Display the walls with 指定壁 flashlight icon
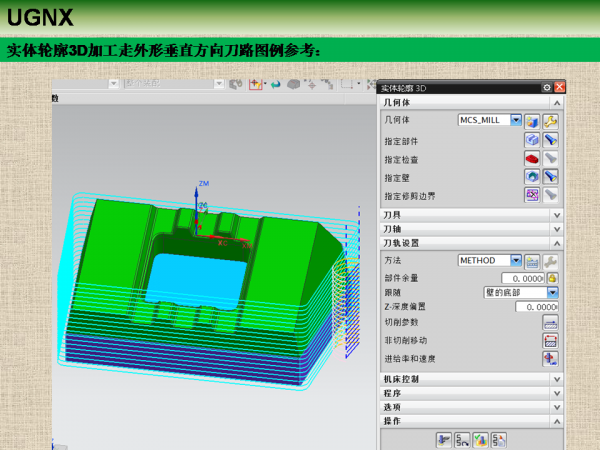 click(x=550, y=176)
